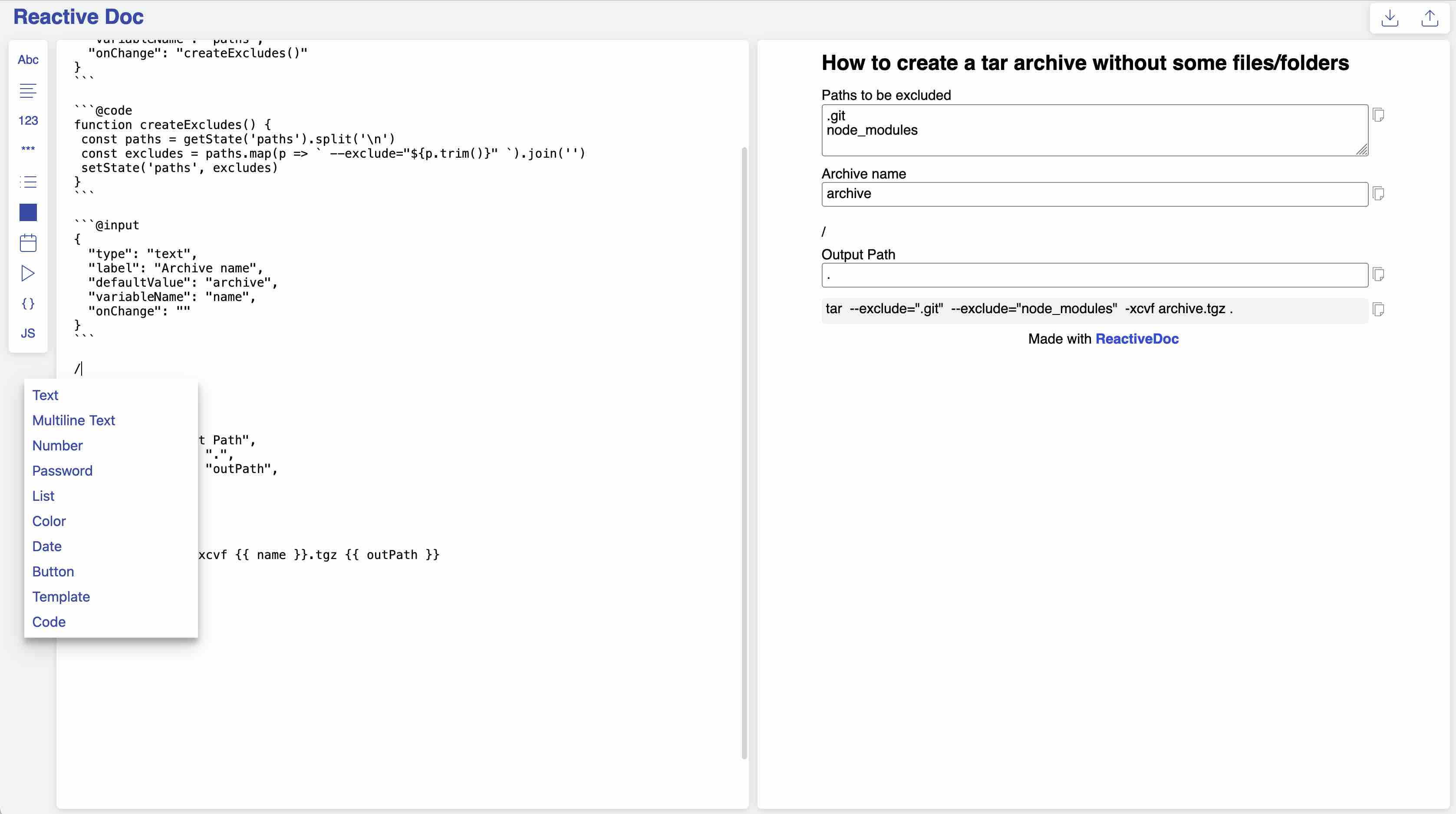This screenshot has height=814, width=1456.
Task: Click the upload icon in header
Action: tap(1430, 18)
